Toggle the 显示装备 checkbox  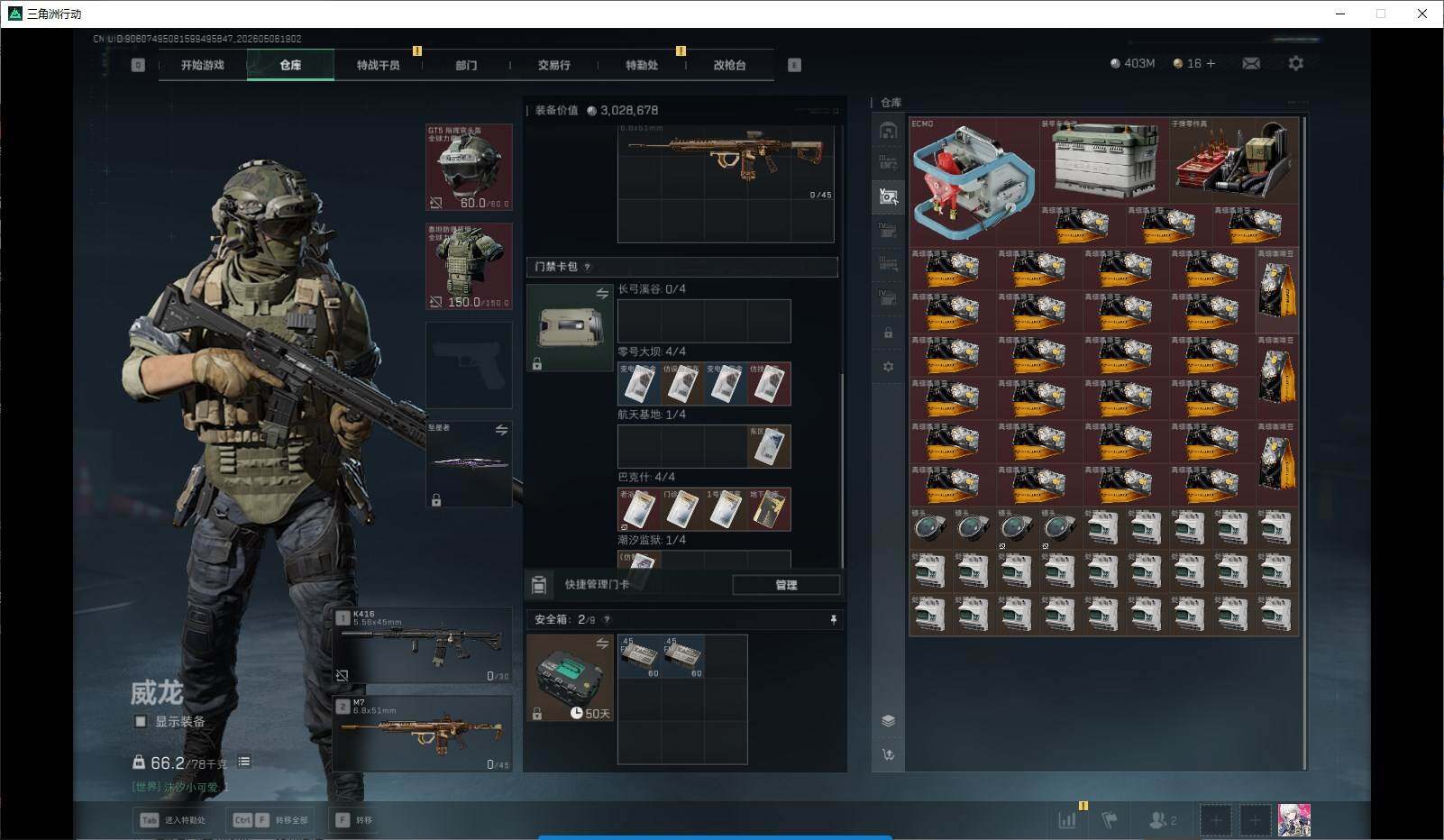tap(141, 722)
